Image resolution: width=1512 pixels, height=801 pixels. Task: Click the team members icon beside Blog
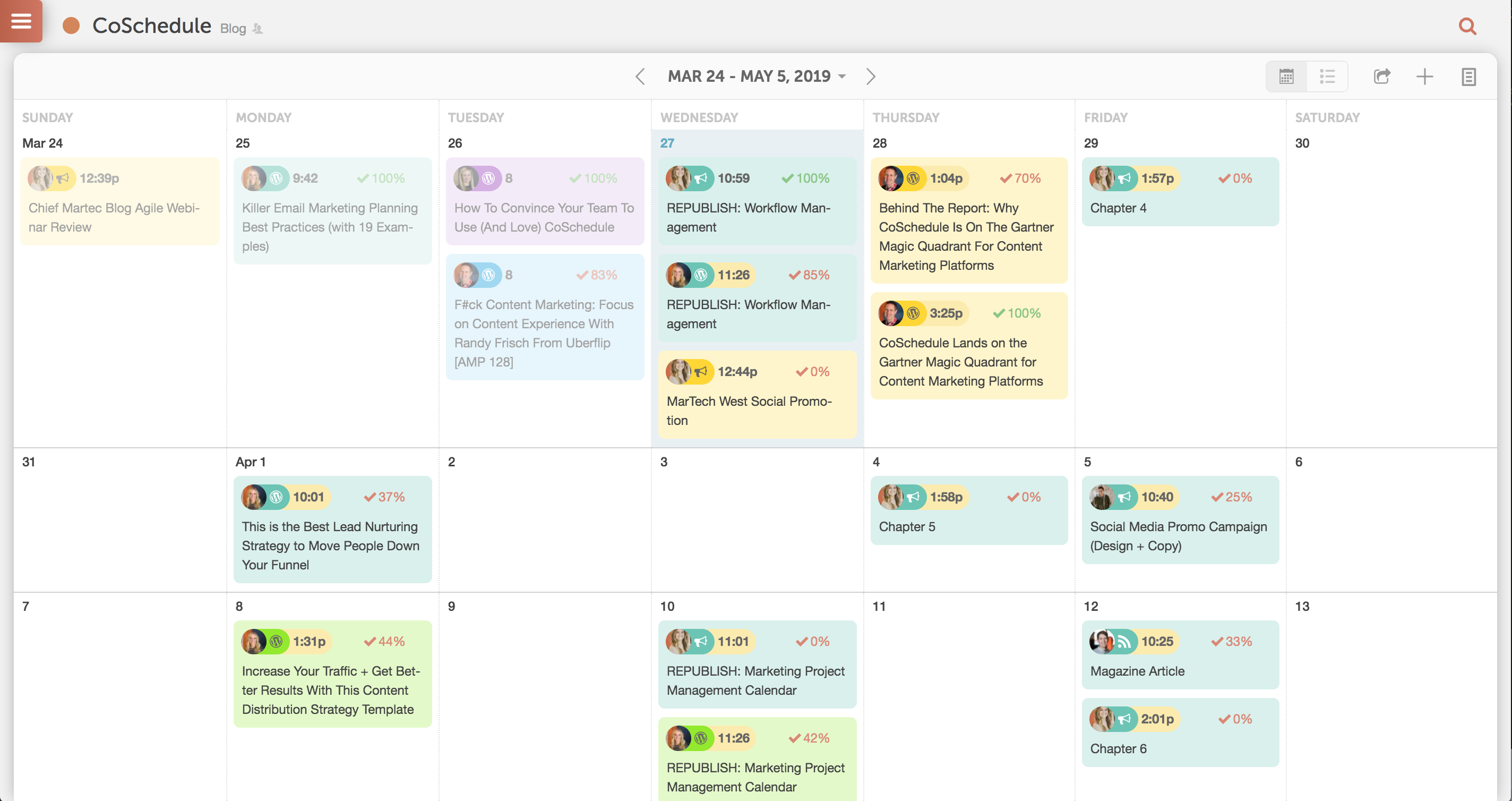(257, 28)
